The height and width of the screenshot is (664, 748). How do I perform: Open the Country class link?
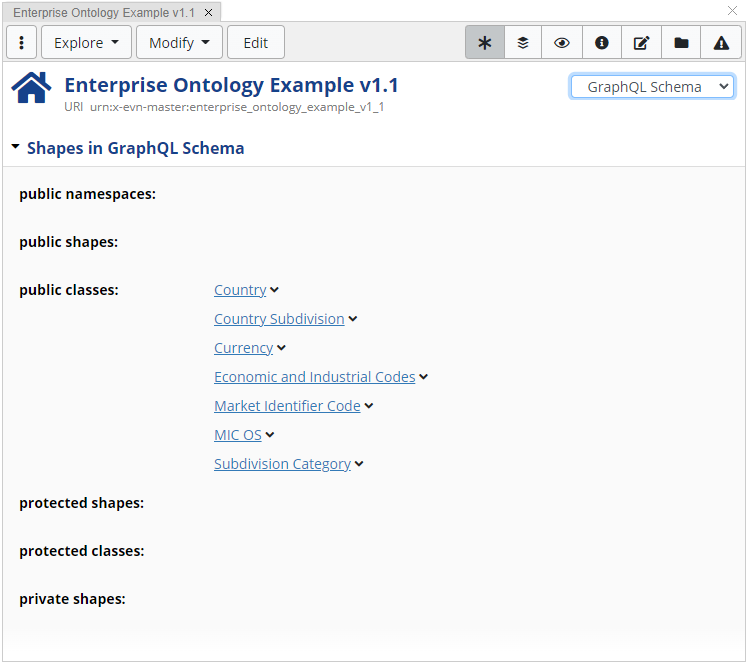(x=240, y=290)
